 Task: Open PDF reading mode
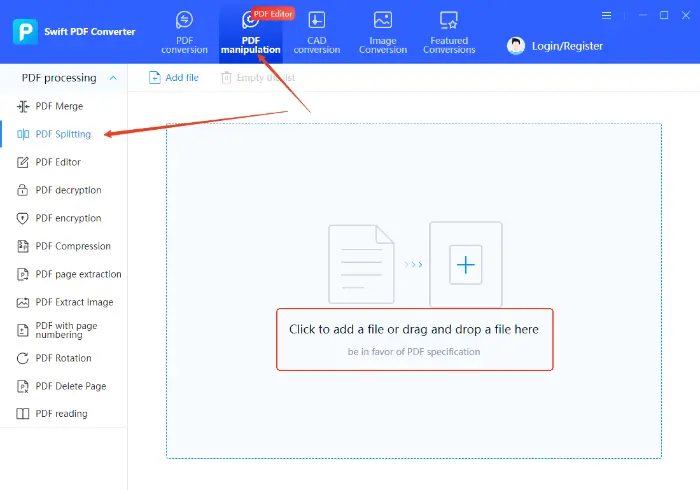(x=61, y=414)
